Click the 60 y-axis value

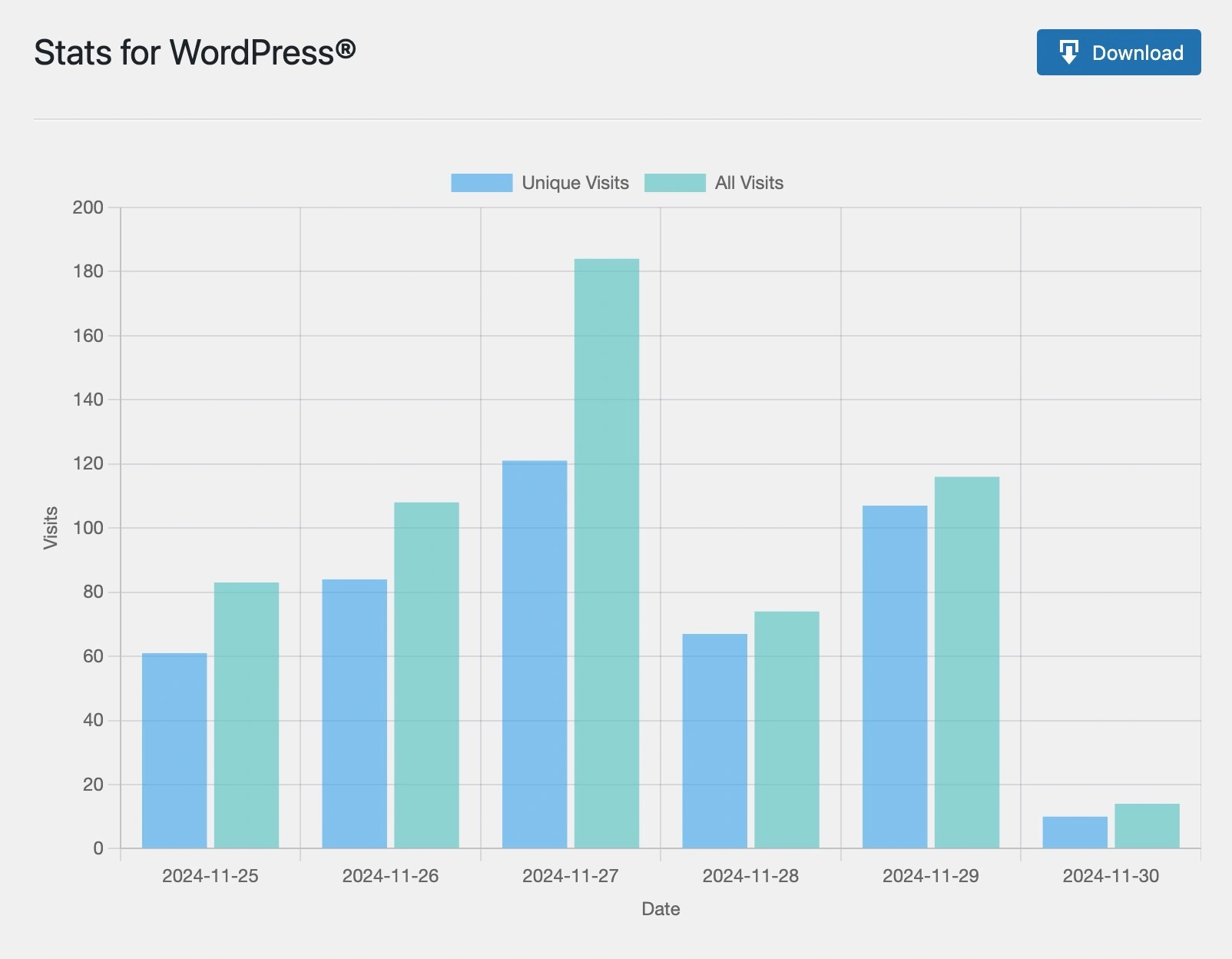(93, 656)
